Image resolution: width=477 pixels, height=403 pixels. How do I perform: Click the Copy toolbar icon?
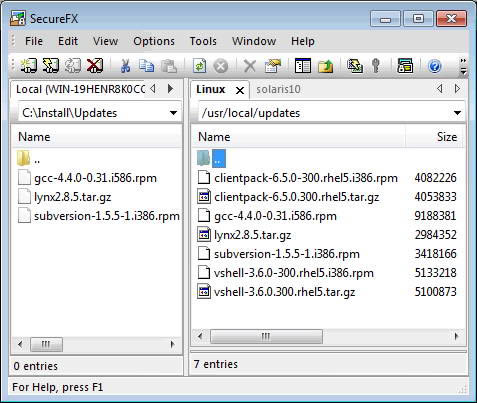coord(146,66)
